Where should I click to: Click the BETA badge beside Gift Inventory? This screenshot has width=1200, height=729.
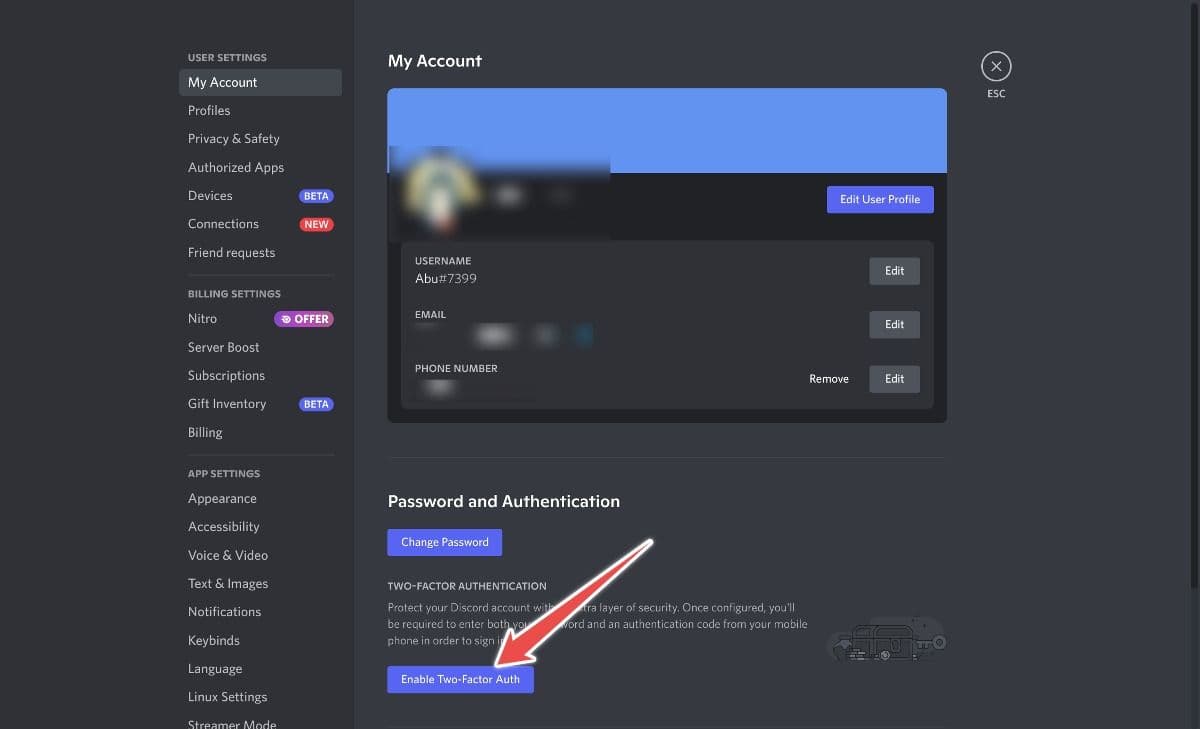(x=316, y=404)
